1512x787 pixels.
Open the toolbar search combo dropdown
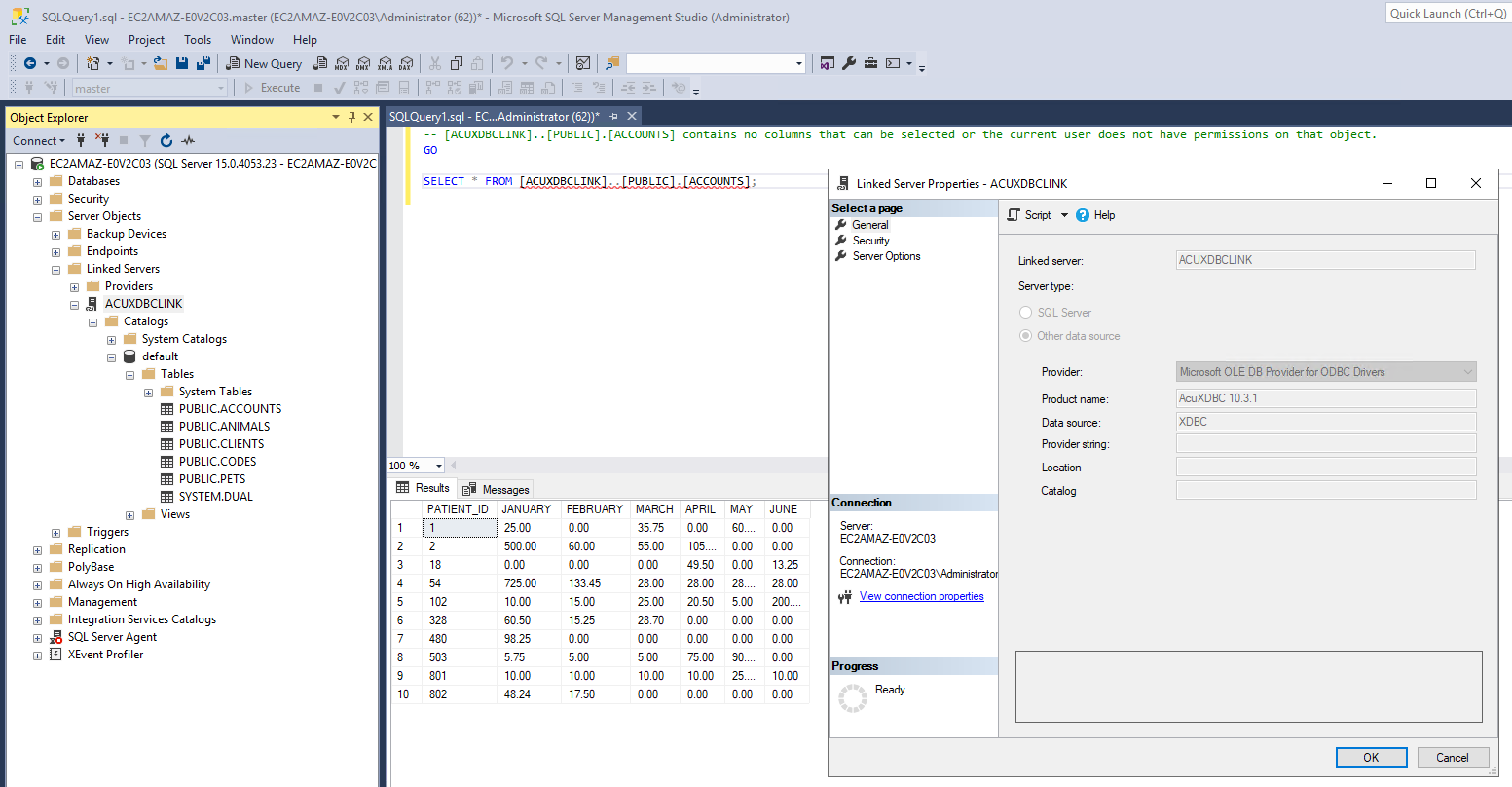click(799, 63)
